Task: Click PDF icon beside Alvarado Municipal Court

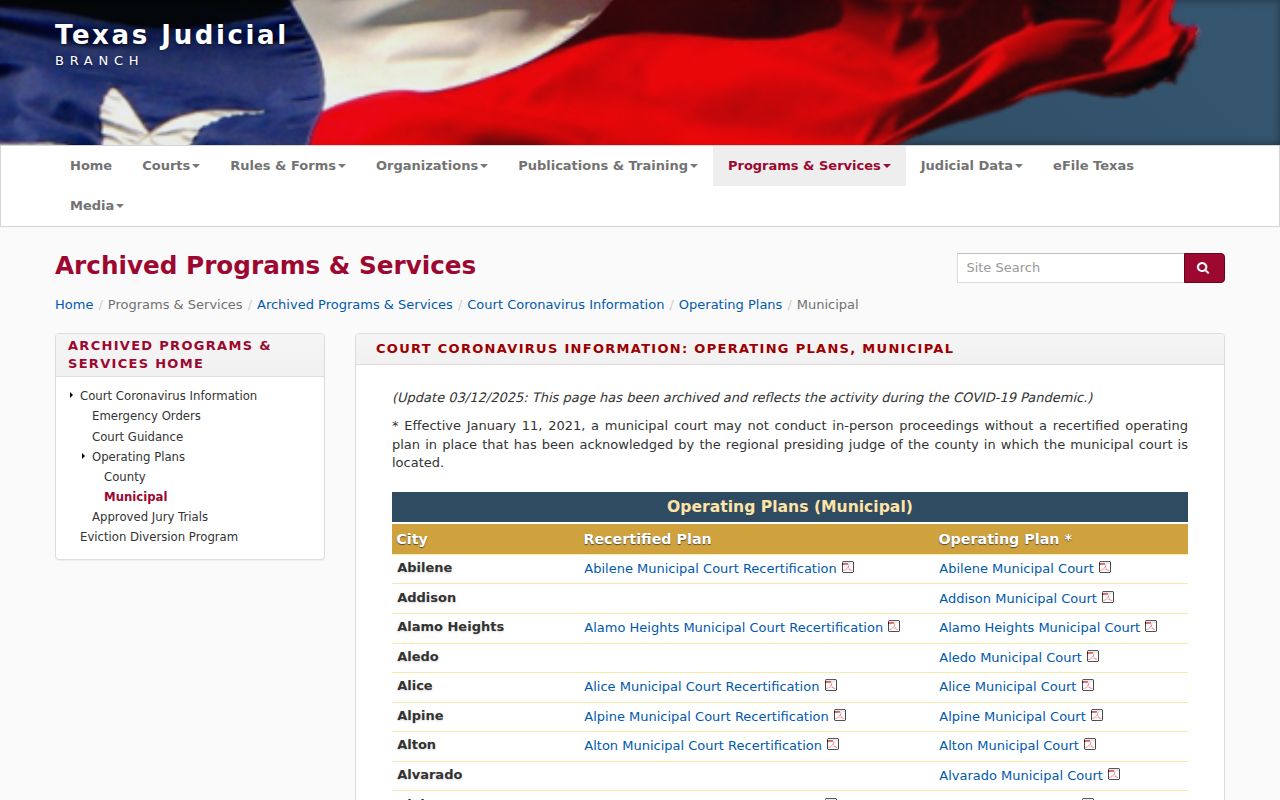Action: [1114, 774]
